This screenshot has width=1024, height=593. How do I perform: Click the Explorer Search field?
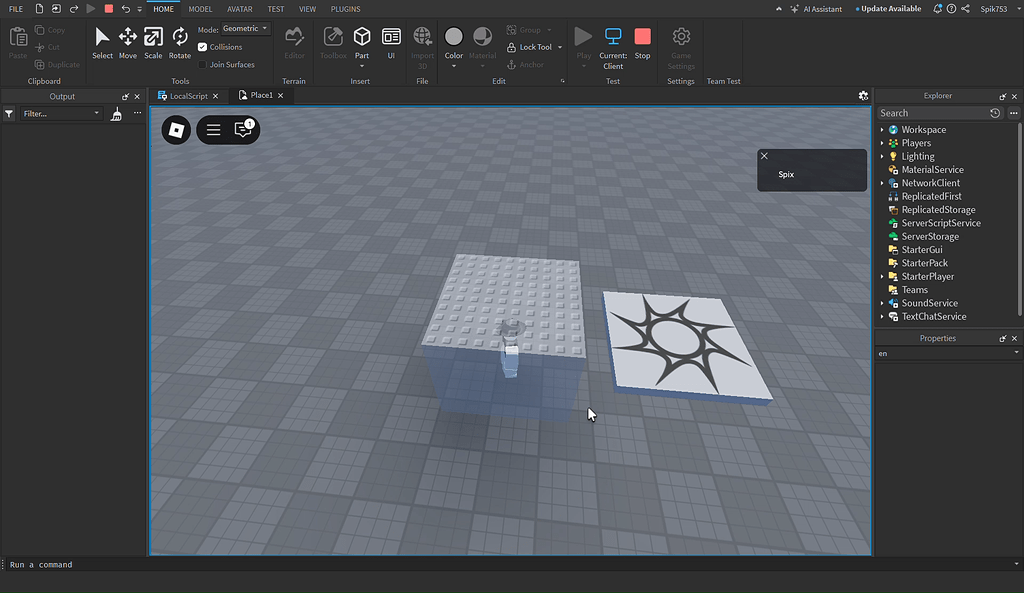pos(933,113)
